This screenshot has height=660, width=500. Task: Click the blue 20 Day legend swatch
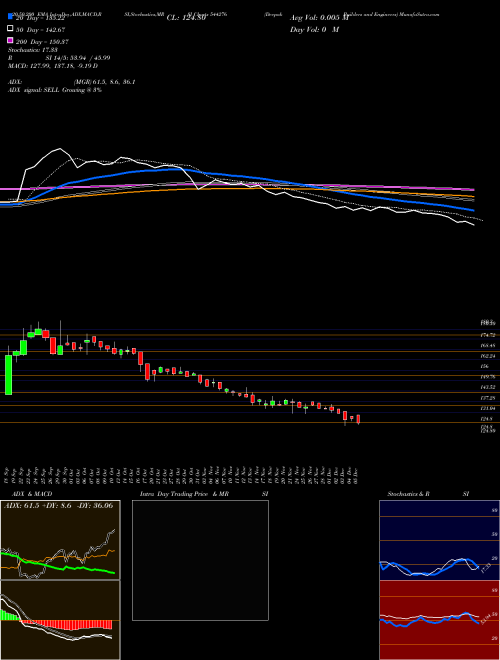[10, 17]
